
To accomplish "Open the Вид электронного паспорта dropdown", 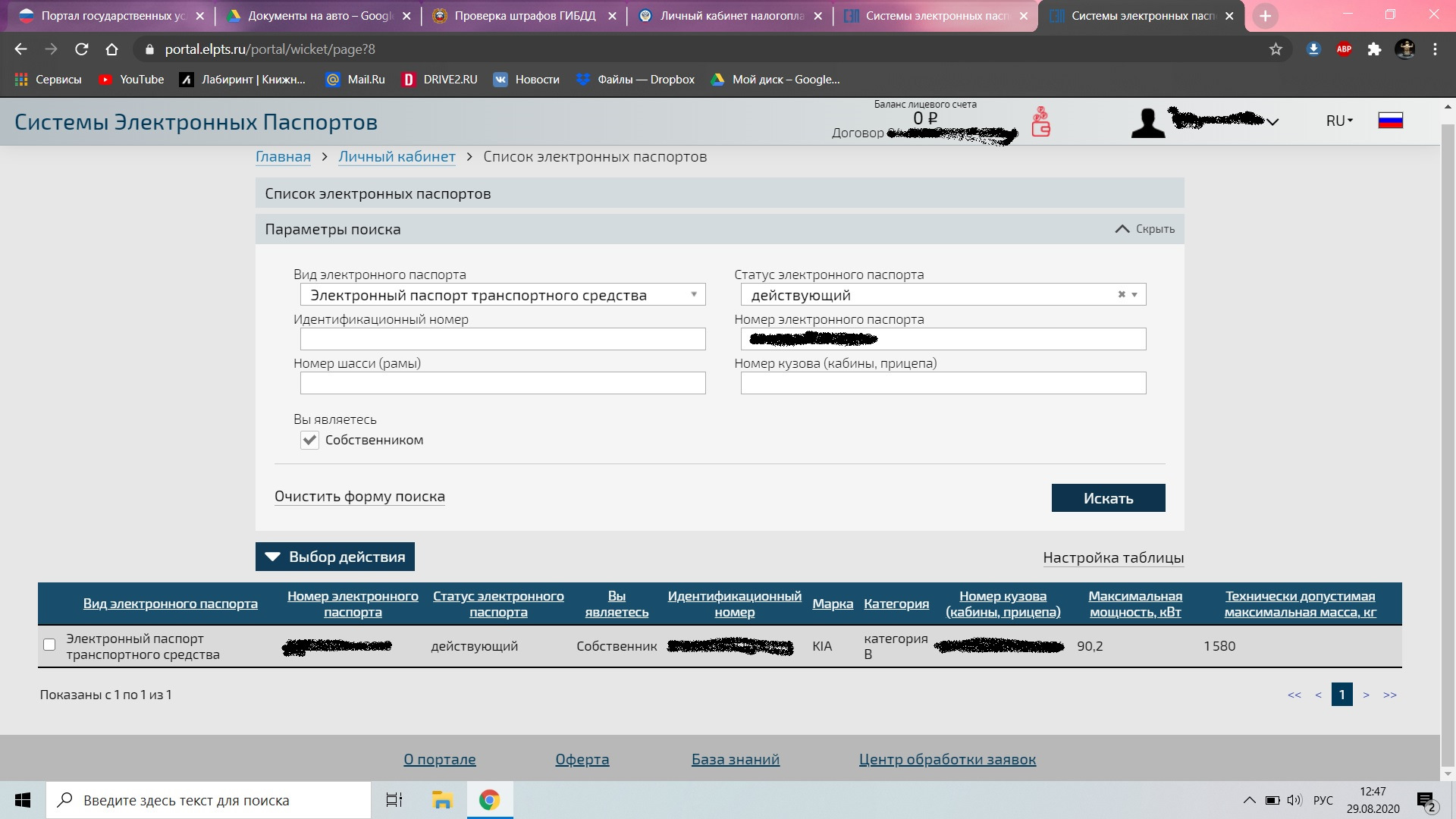I will coord(503,295).
